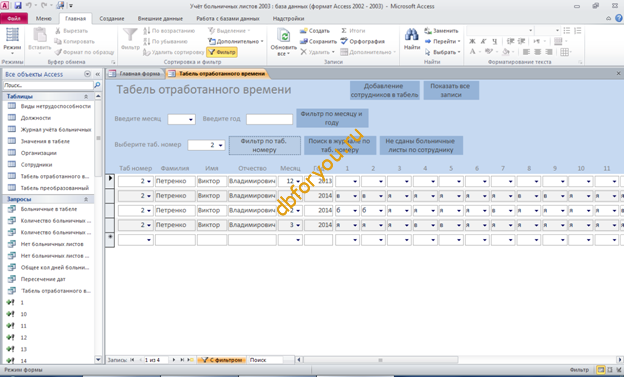Click Заменить in Найти group
624x377 pixels.
click(x=441, y=31)
